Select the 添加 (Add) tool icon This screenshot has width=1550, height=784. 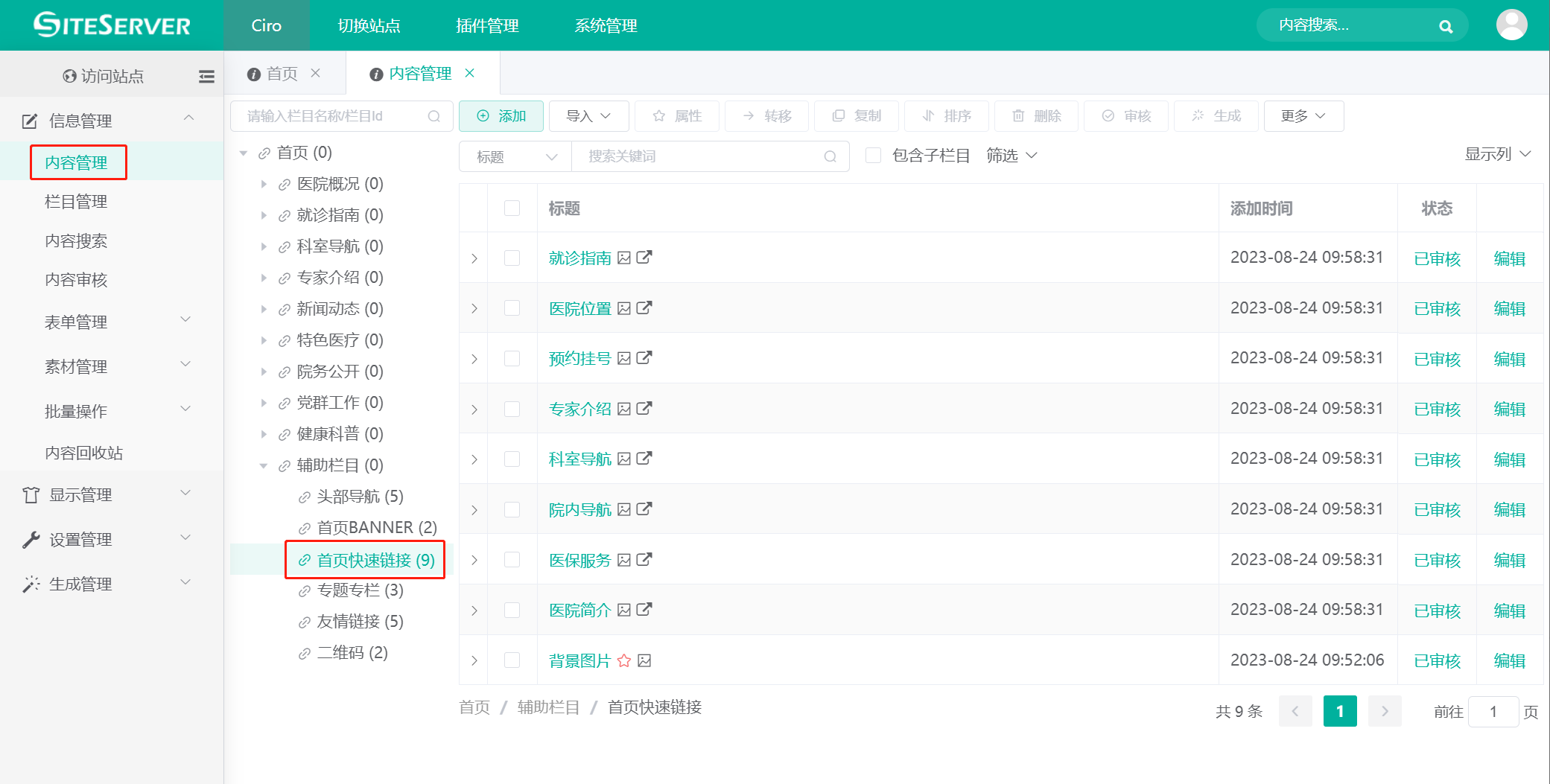[483, 115]
